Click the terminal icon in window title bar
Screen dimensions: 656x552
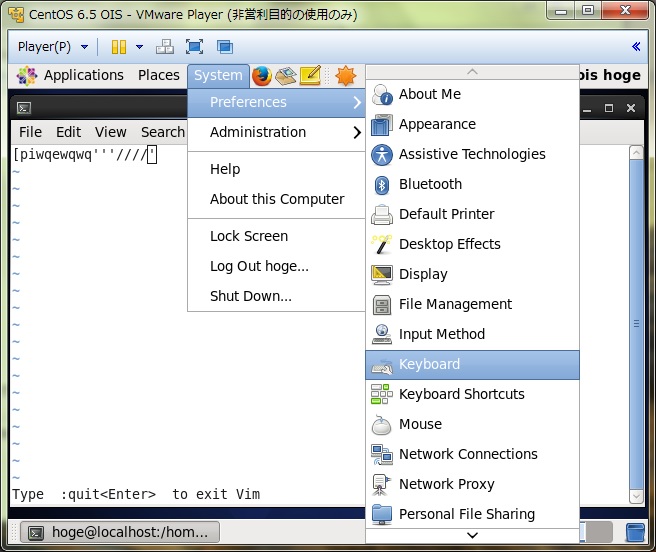23,108
